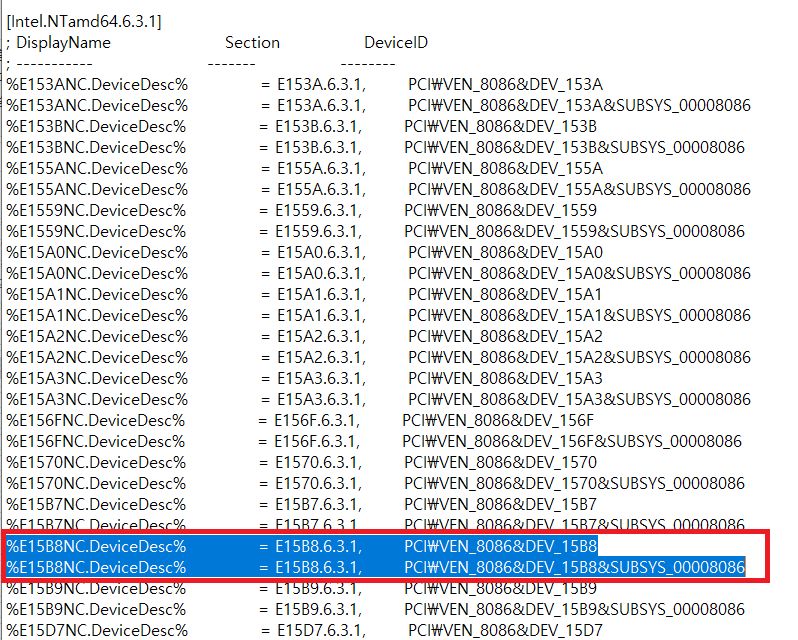798x640 pixels.
Task: Click the DEV_153B device ID without SUBSYS
Action: (500, 126)
